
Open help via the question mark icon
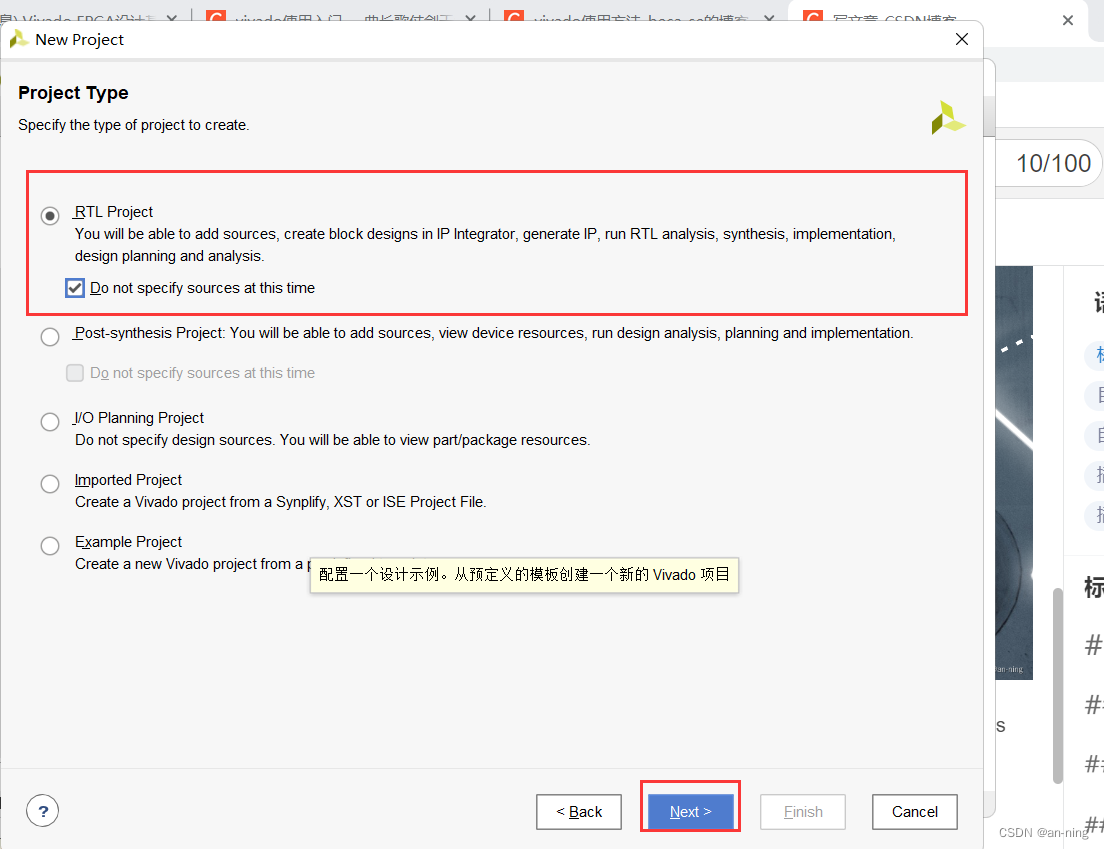click(x=42, y=811)
